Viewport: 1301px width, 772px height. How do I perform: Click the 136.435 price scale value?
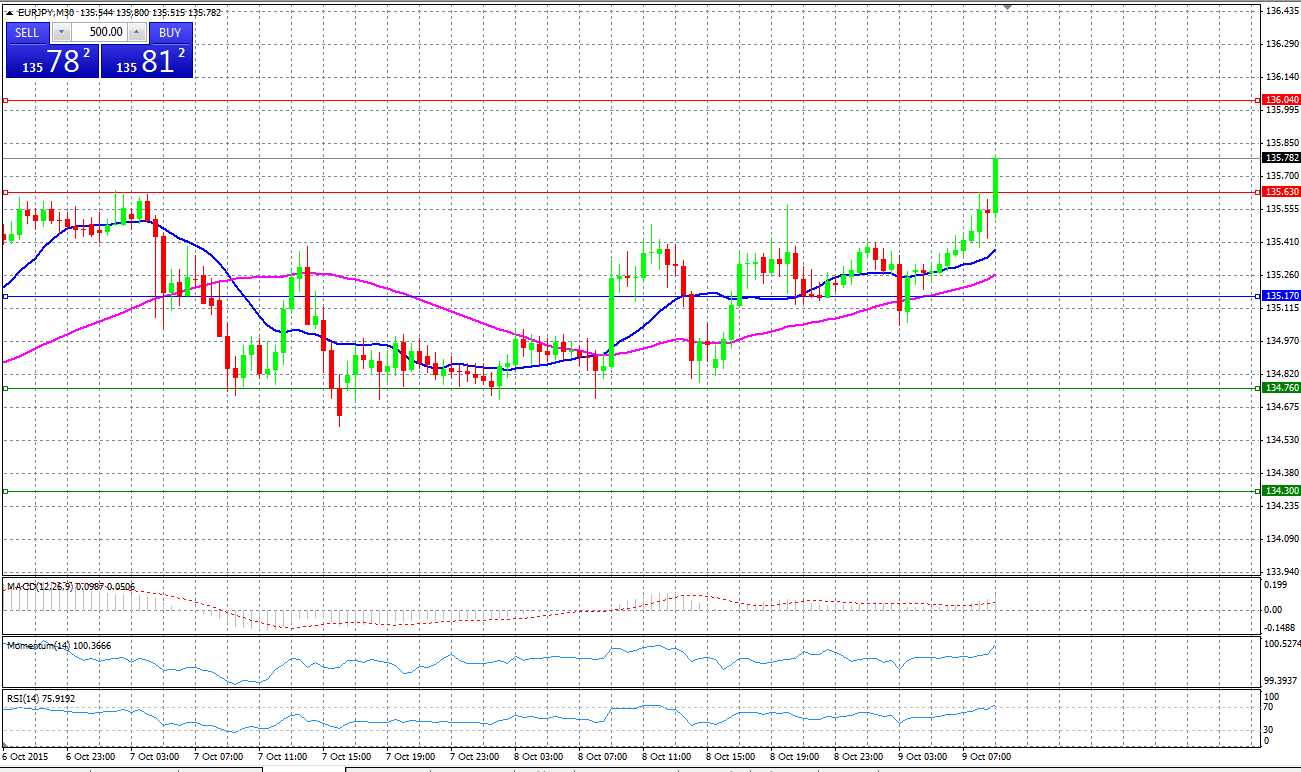click(x=1282, y=11)
